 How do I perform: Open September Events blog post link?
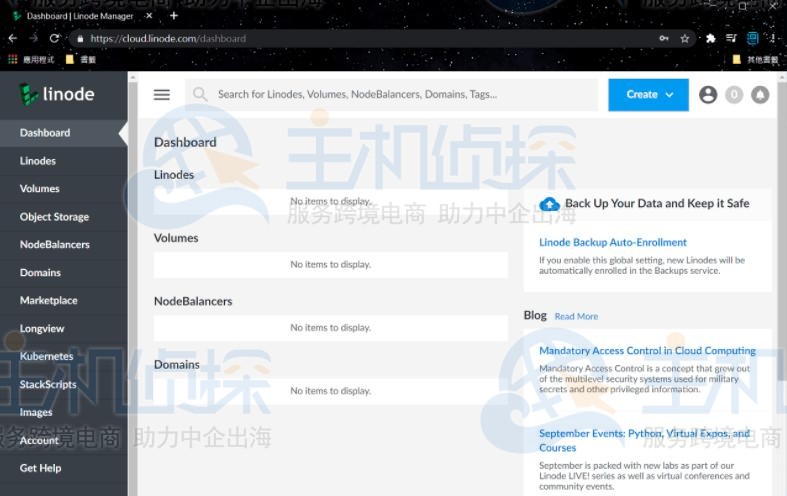pos(644,440)
